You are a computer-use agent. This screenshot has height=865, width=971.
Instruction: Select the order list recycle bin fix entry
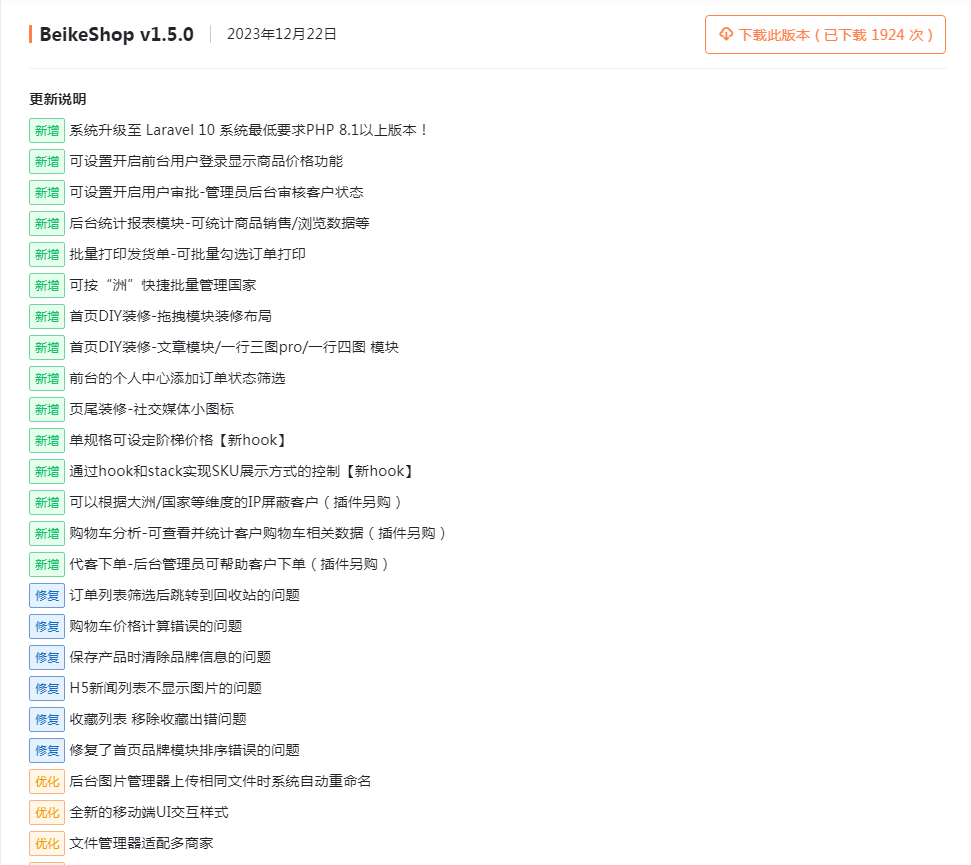pos(186,595)
